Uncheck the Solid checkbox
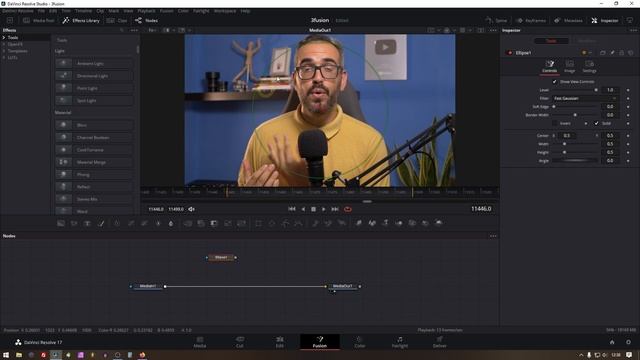 (596, 123)
